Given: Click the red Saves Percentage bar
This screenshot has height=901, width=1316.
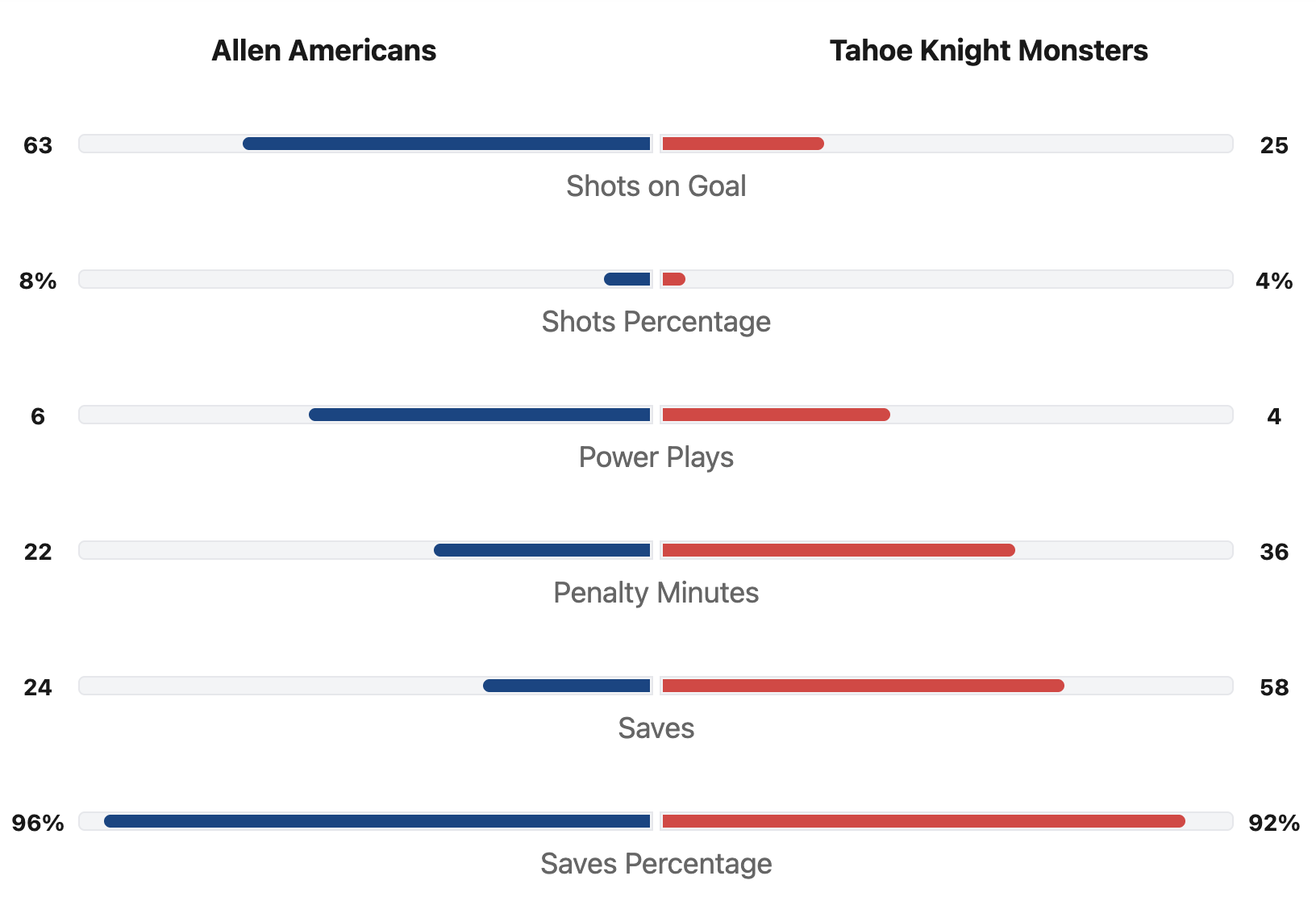Looking at the screenshot, I should point(923,821).
